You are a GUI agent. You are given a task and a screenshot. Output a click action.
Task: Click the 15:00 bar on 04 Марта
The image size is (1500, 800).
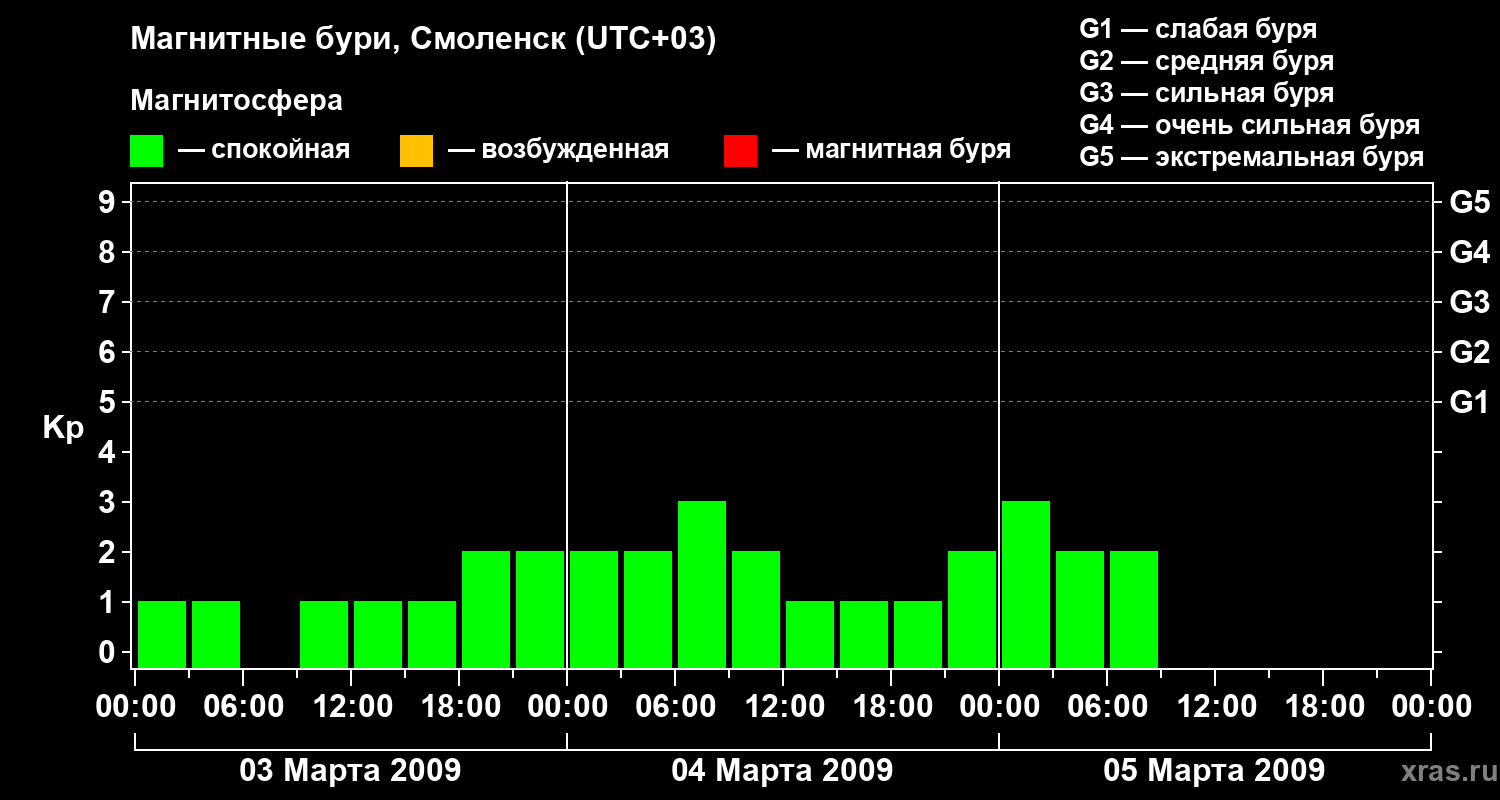[x=864, y=634]
